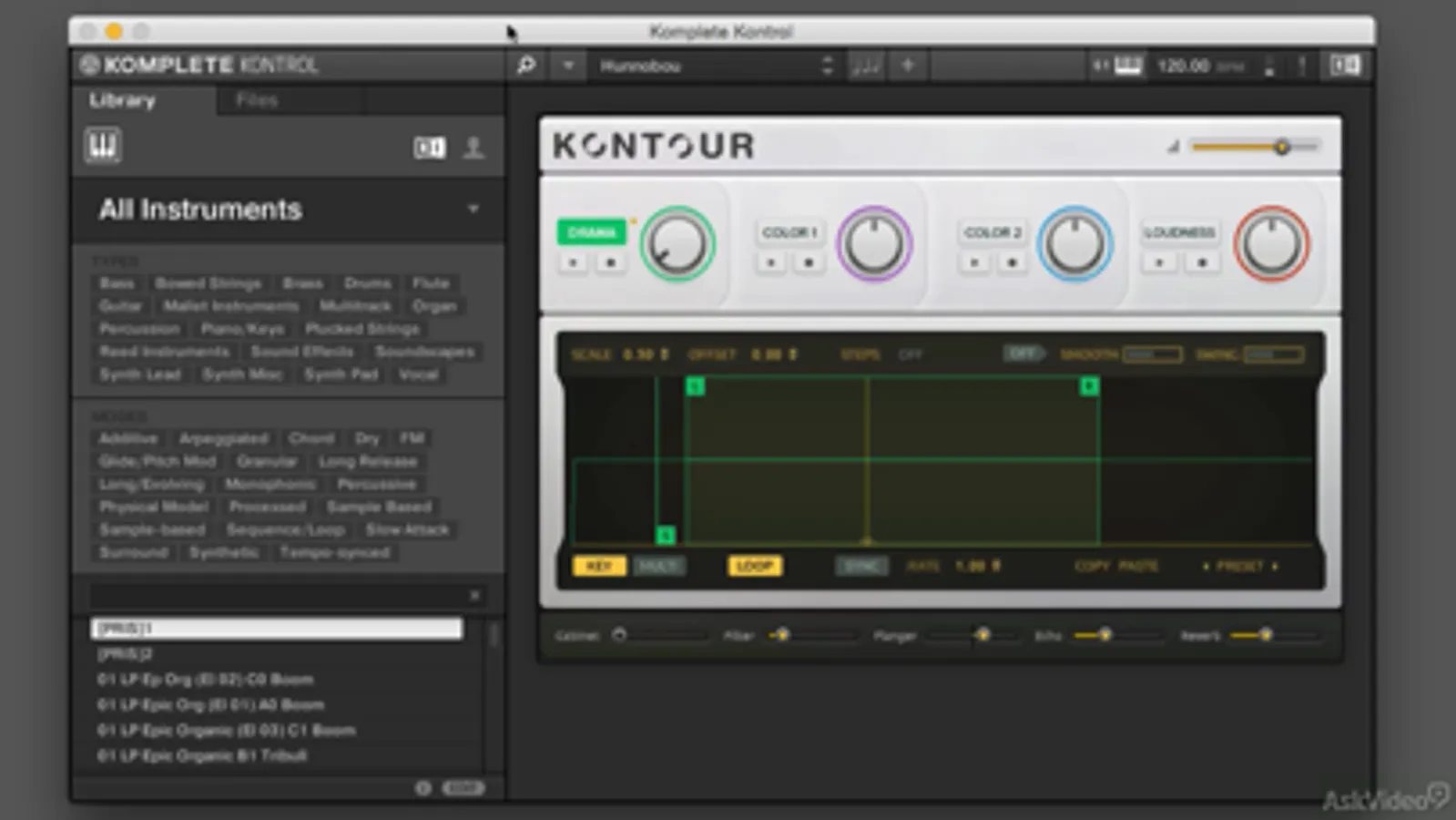Click the preset name up/down stepper arrows
This screenshot has width=1456, height=820.
pos(827,66)
